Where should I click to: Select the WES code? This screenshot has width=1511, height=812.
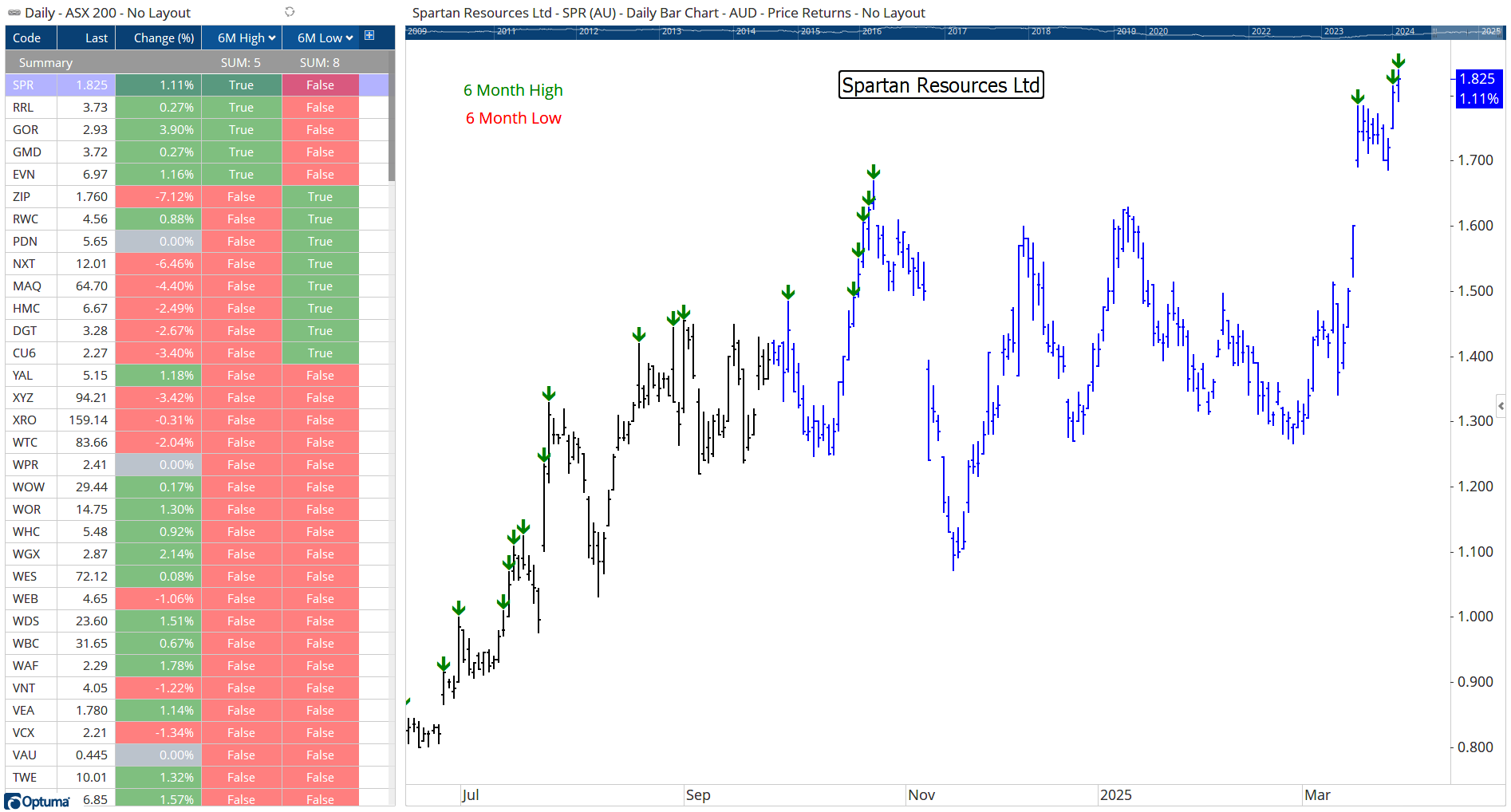pyautogui.click(x=31, y=577)
